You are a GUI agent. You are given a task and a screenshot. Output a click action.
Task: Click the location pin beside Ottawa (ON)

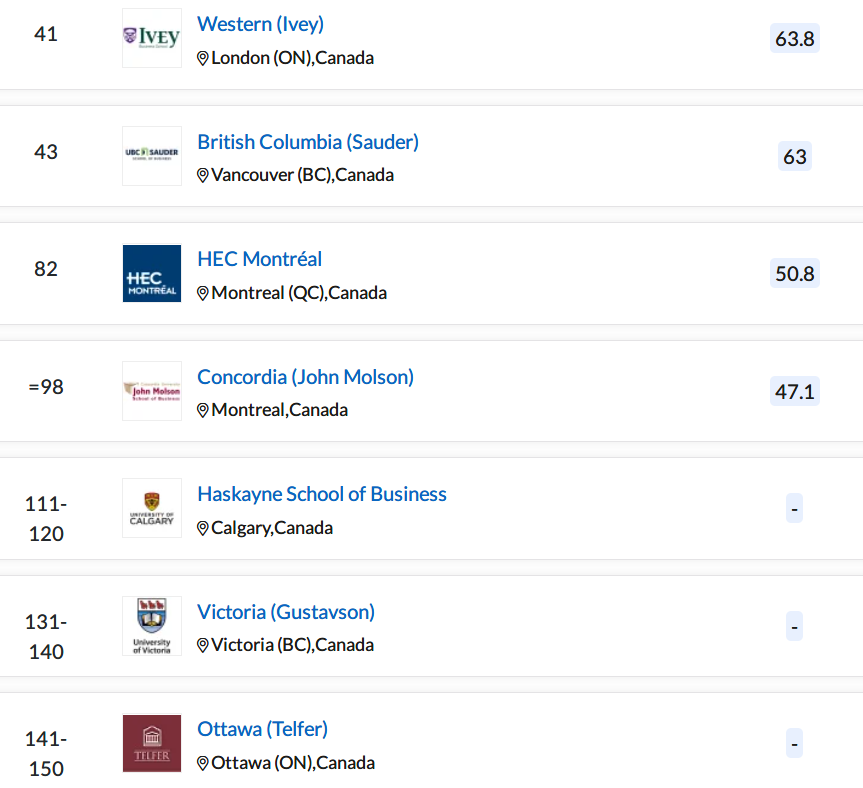203,763
